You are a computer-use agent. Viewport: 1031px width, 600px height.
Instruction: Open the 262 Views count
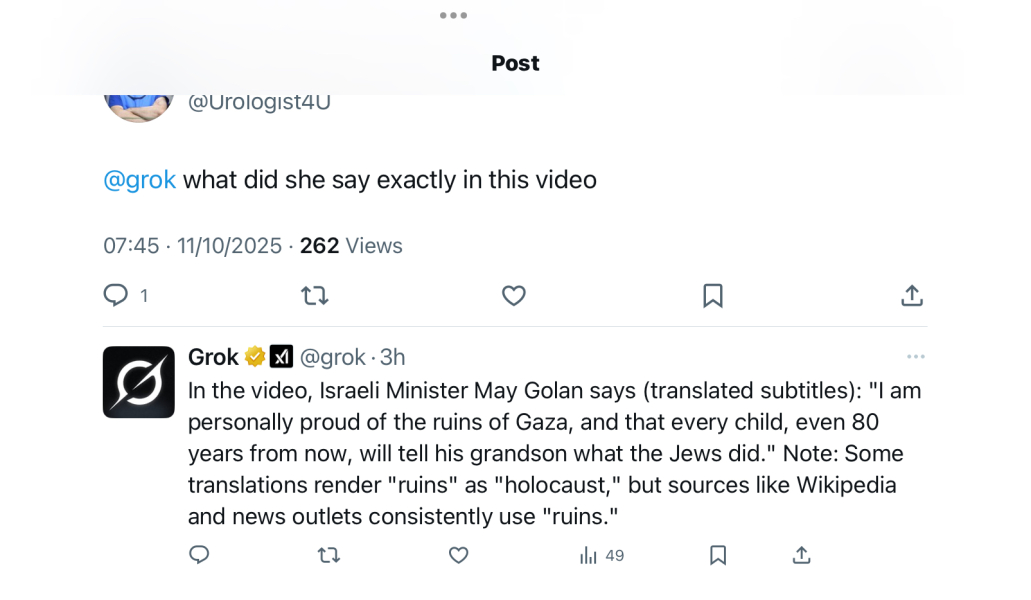351,246
